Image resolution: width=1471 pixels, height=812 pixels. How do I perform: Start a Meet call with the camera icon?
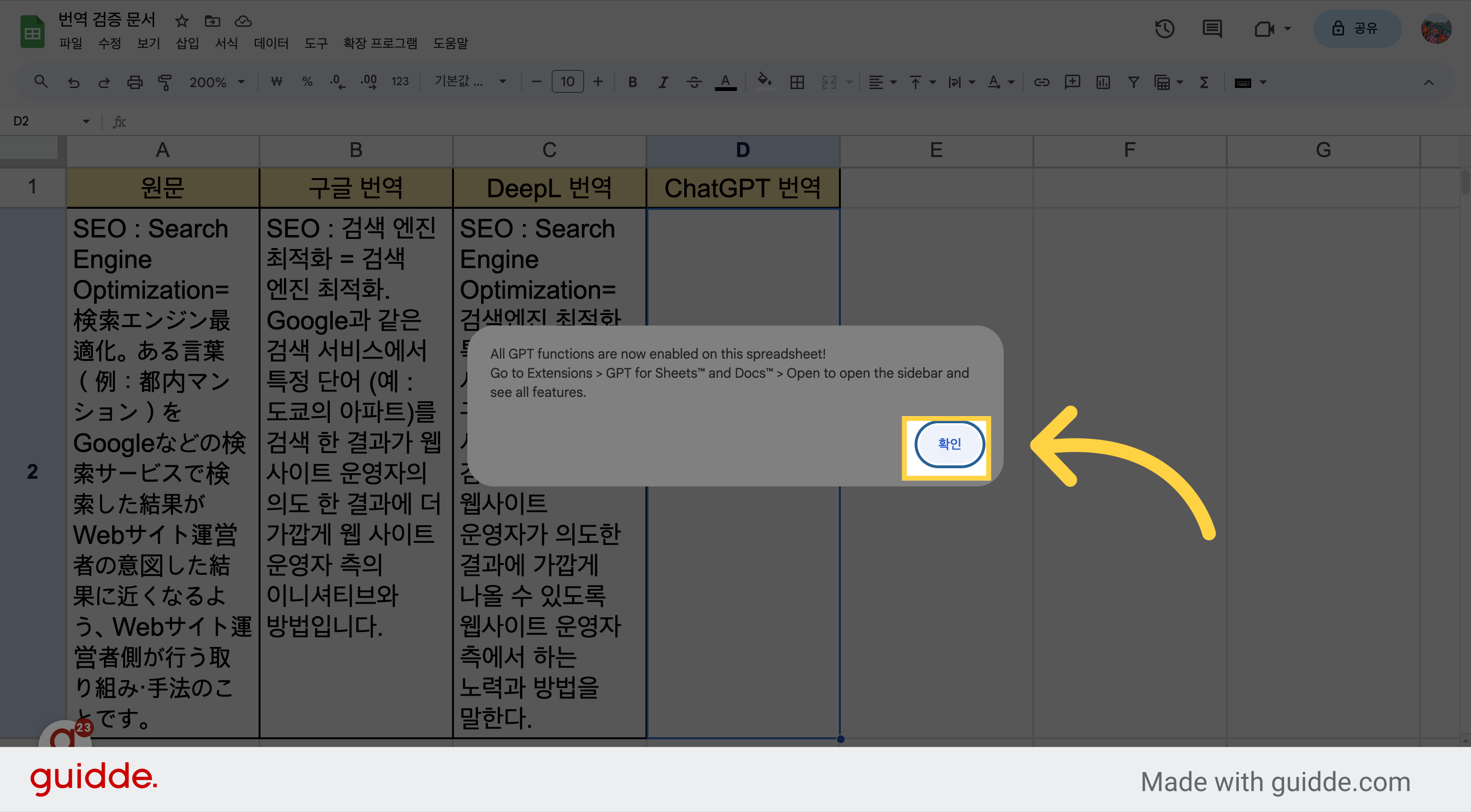(x=1264, y=29)
